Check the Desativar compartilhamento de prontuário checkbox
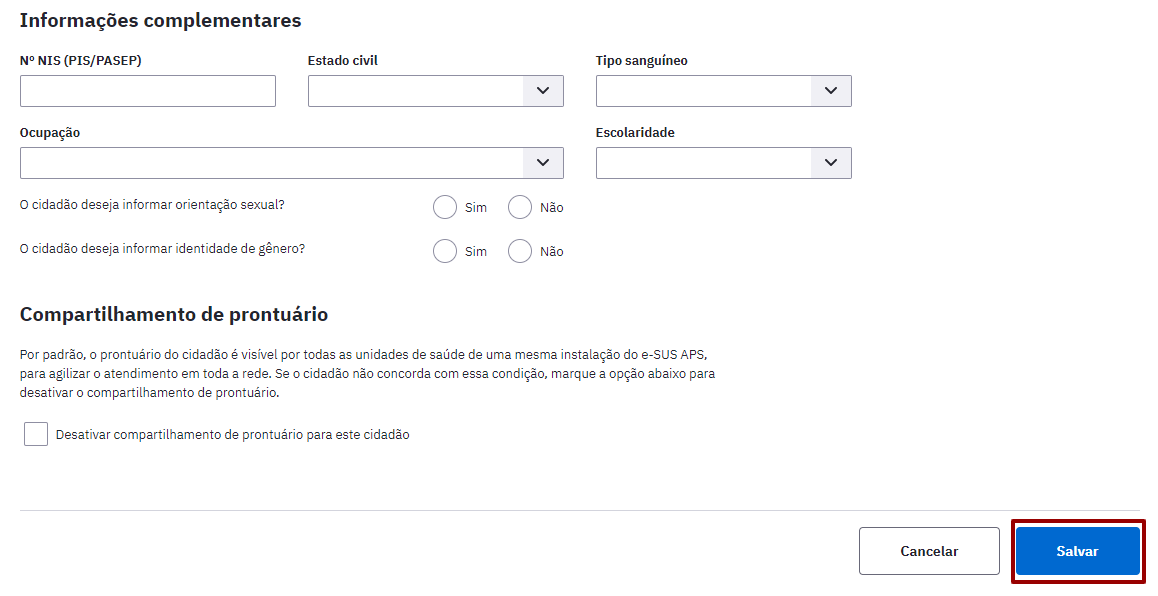Viewport: 1158px width, 596px height. click(35, 434)
